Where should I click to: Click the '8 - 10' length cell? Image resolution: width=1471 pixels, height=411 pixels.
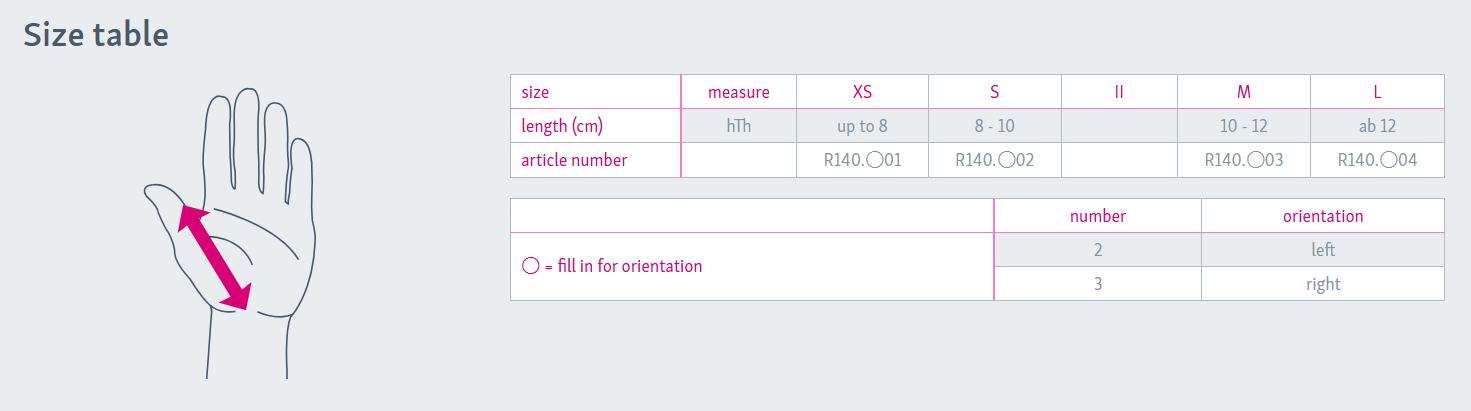pyautogui.click(x=994, y=126)
